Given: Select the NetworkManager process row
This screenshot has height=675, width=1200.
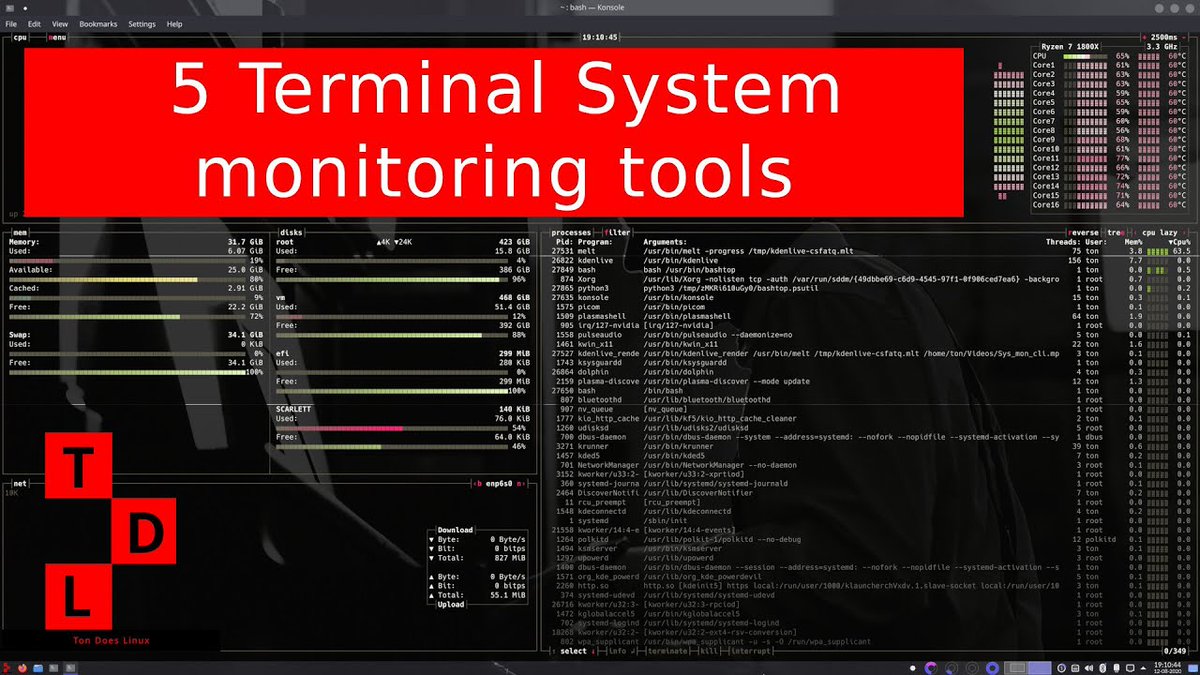Looking at the screenshot, I should point(870,465).
